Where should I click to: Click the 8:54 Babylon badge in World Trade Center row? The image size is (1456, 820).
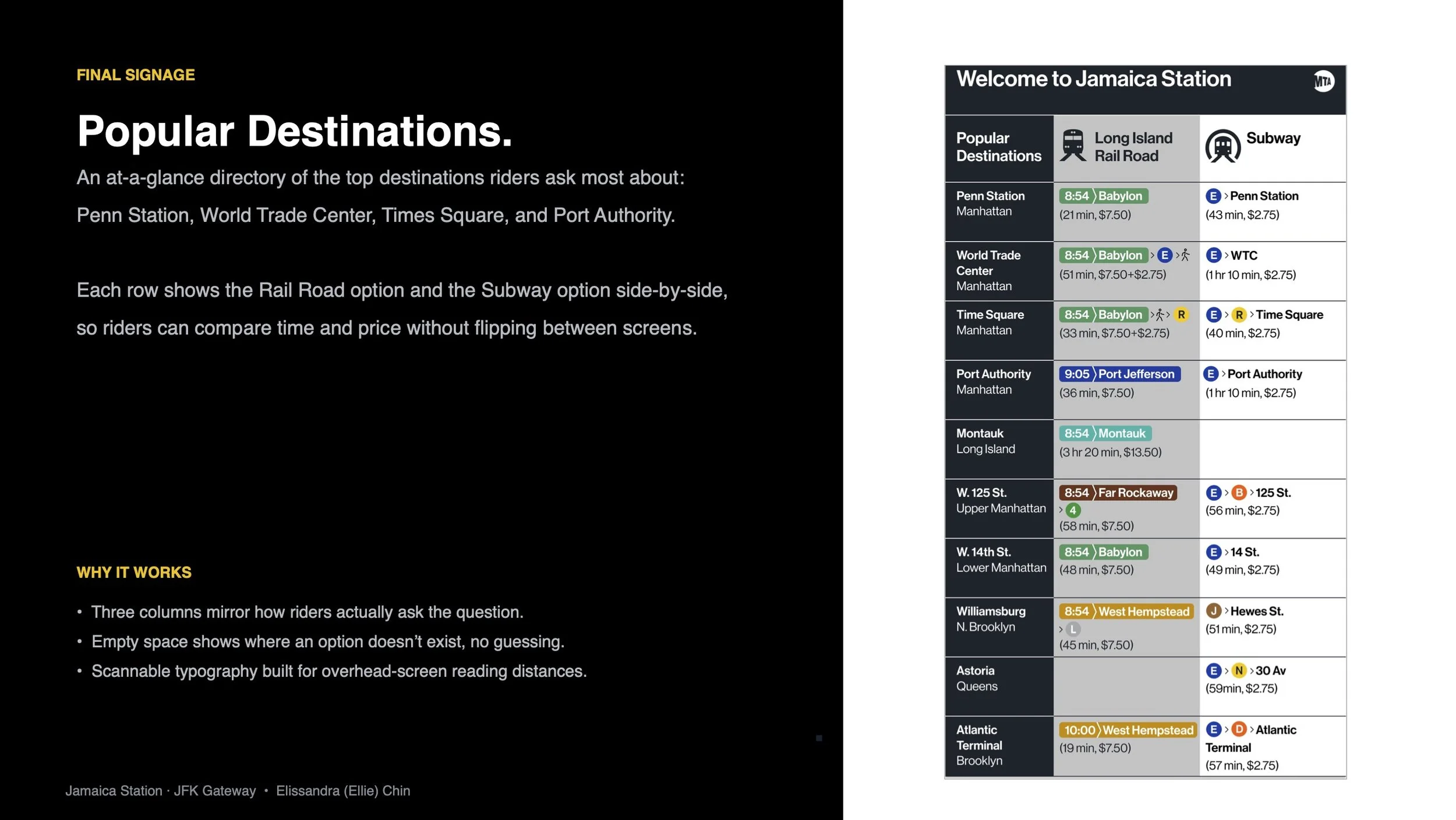click(x=1103, y=255)
